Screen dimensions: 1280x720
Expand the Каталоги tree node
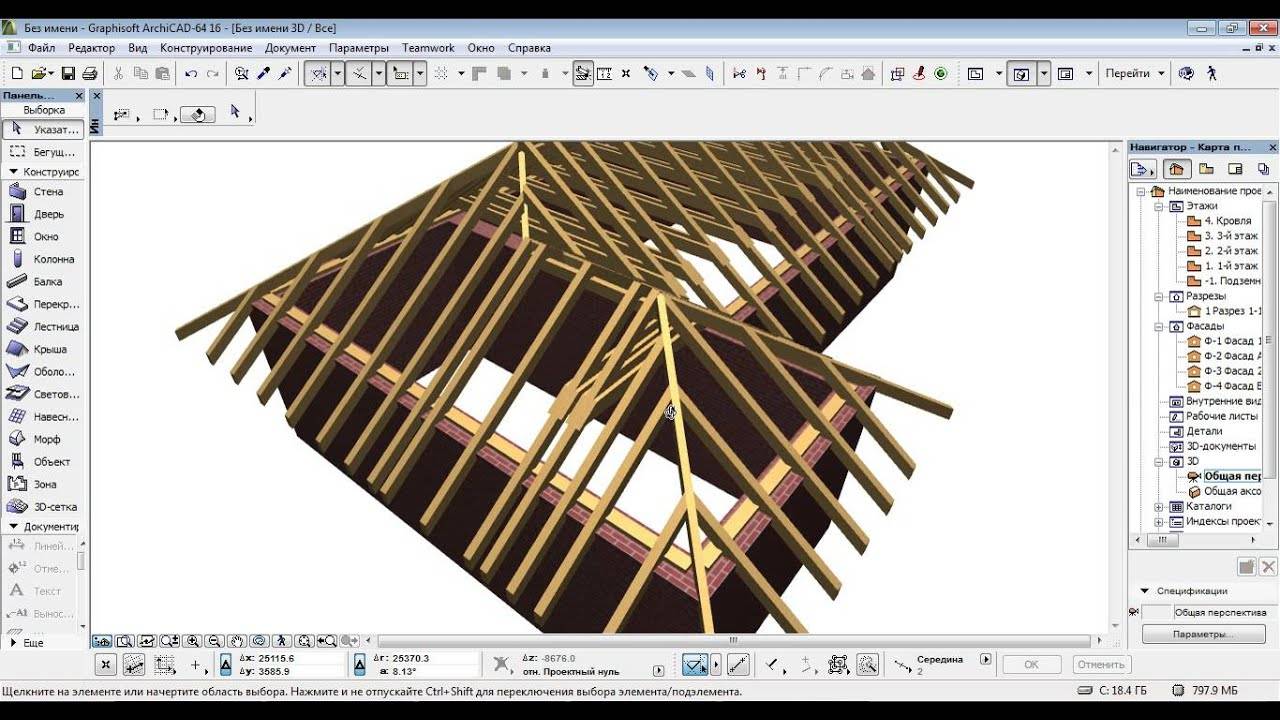(1159, 507)
